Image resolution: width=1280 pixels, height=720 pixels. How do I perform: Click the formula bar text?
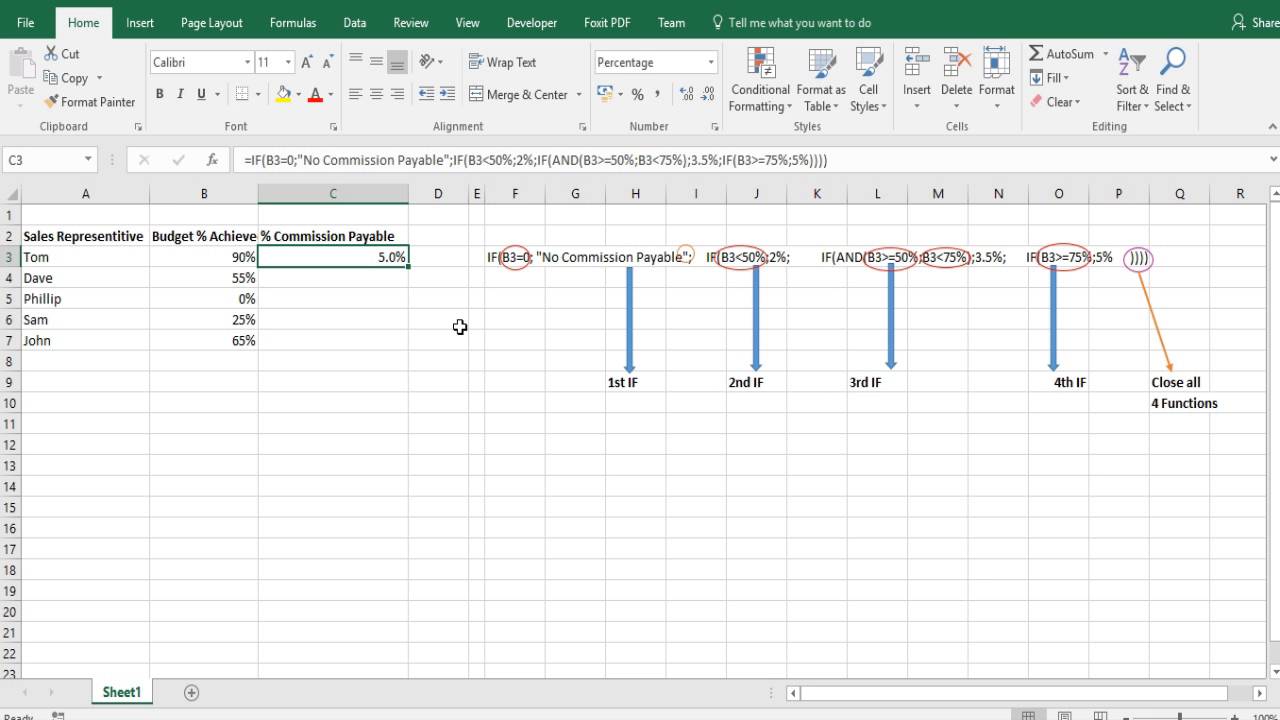click(x=535, y=160)
